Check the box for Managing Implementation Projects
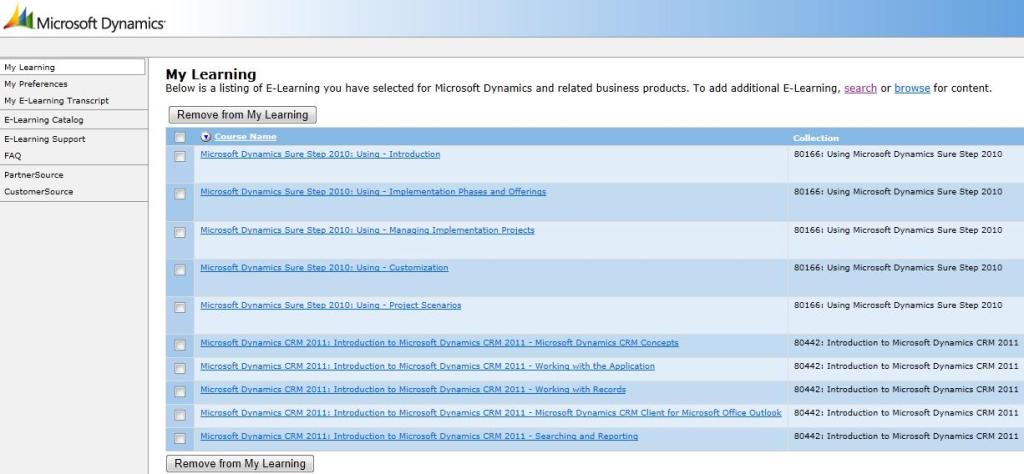 pyautogui.click(x=180, y=232)
